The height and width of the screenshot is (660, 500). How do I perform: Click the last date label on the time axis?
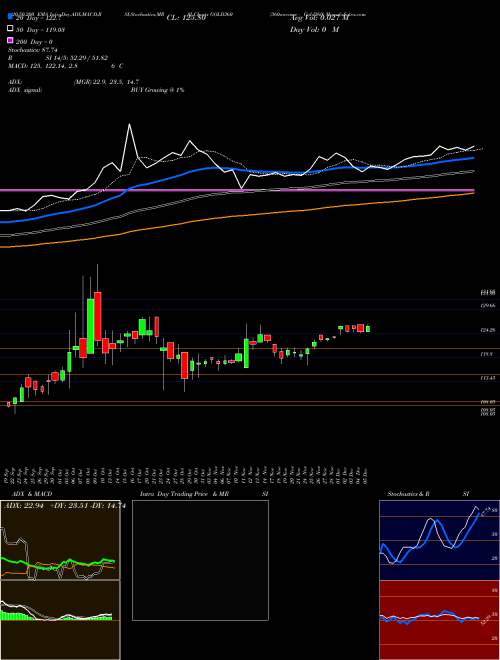point(367,475)
